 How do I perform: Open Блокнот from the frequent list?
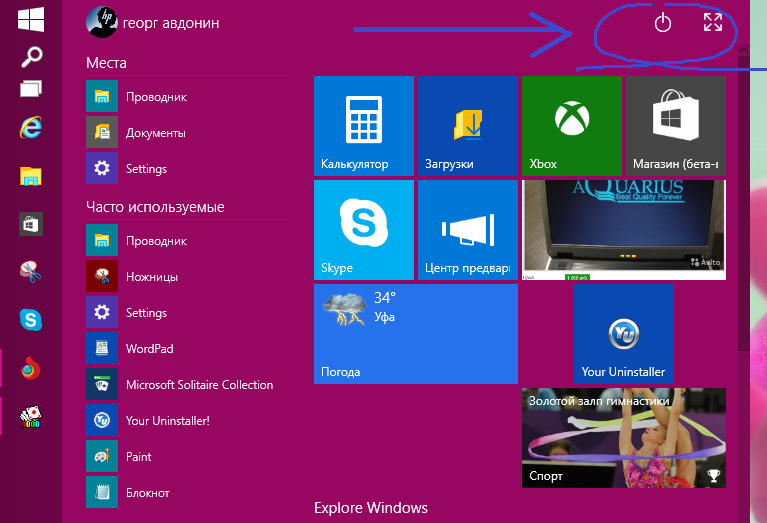click(188, 492)
